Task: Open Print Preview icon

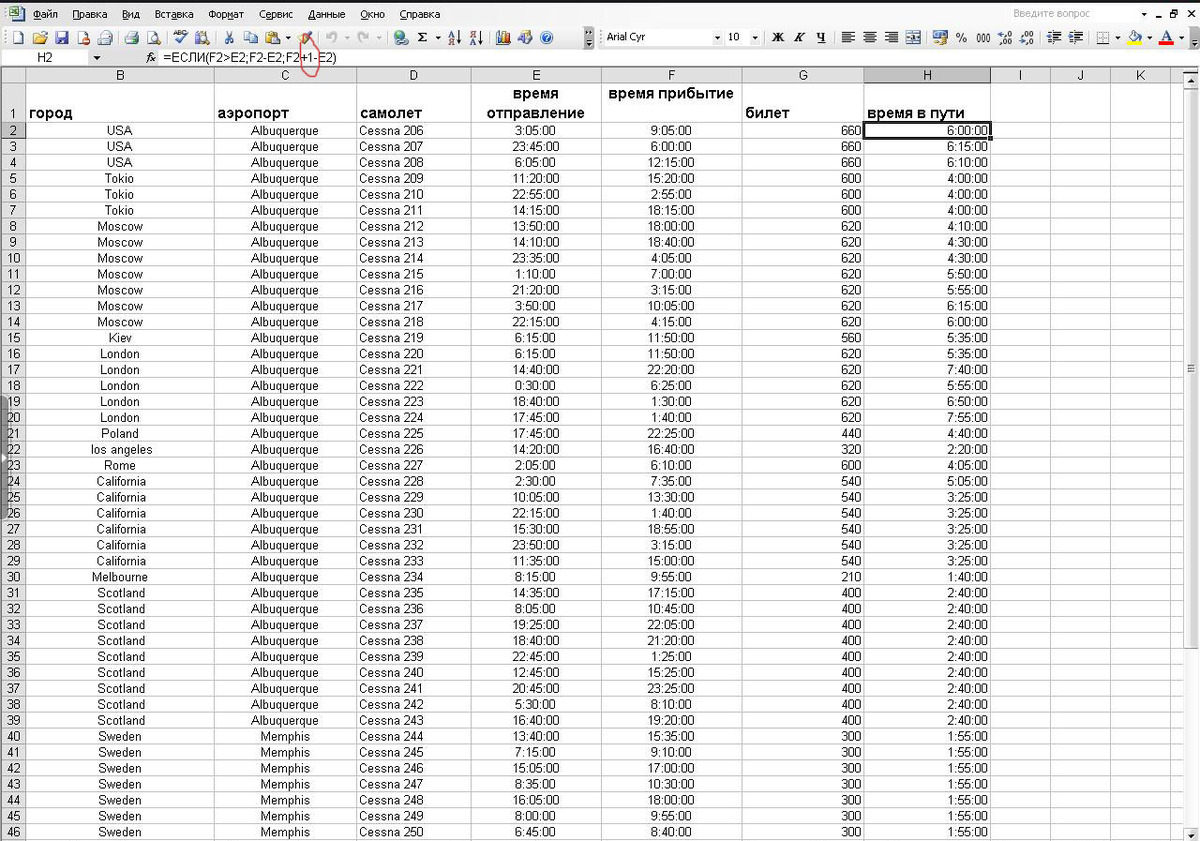Action: tap(152, 37)
